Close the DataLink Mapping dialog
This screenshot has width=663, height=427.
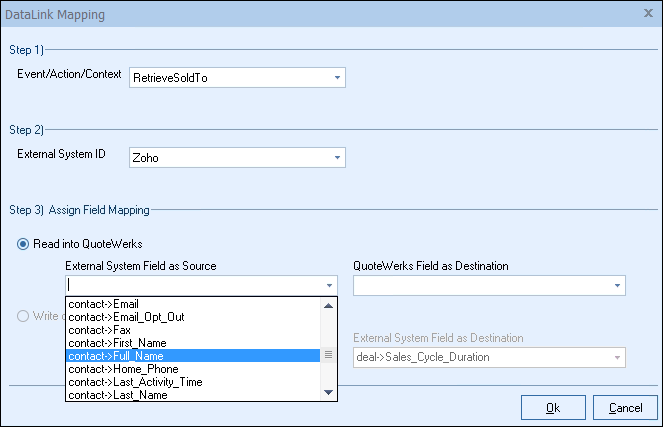click(x=647, y=15)
